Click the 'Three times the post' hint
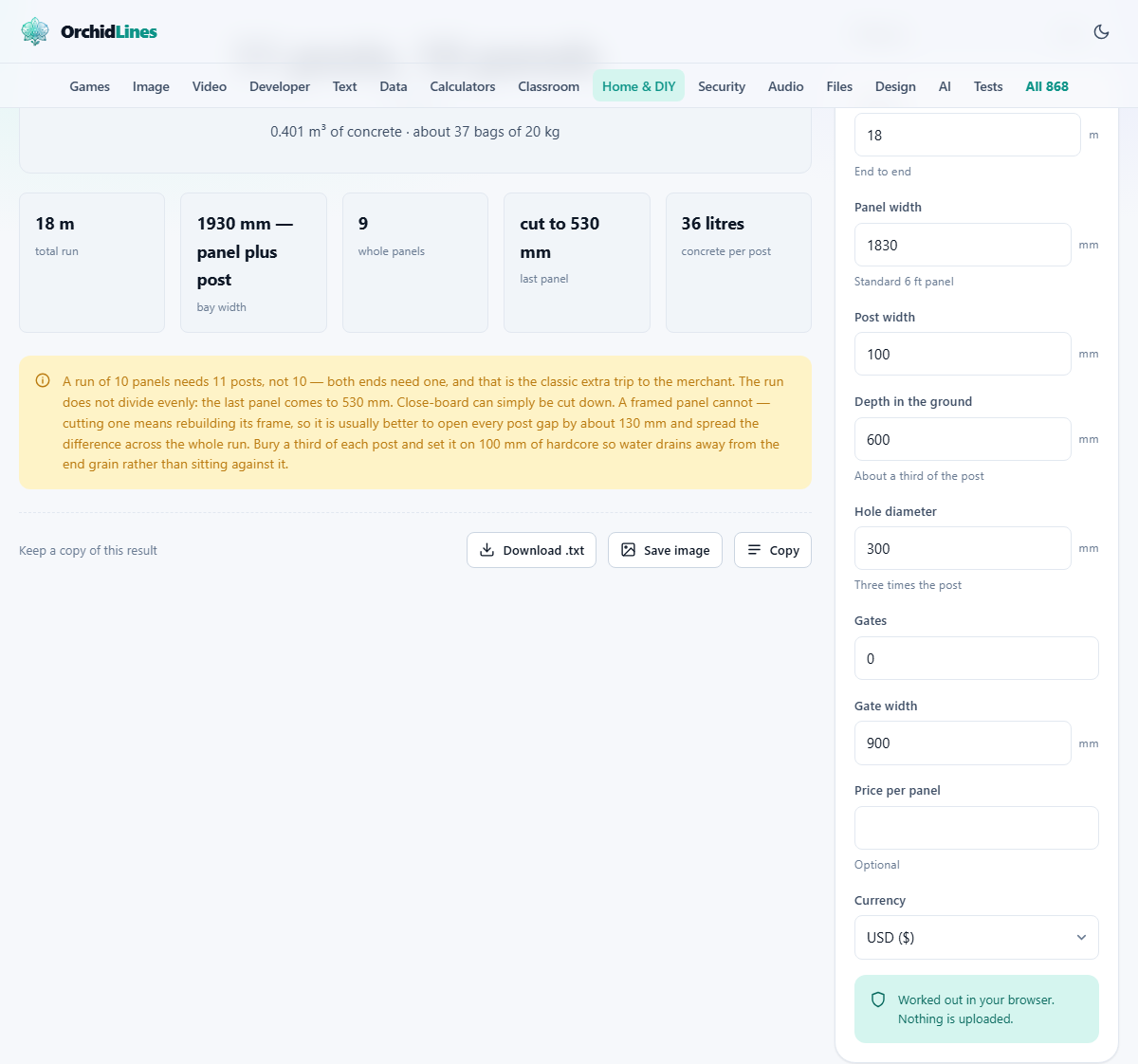 (908, 585)
